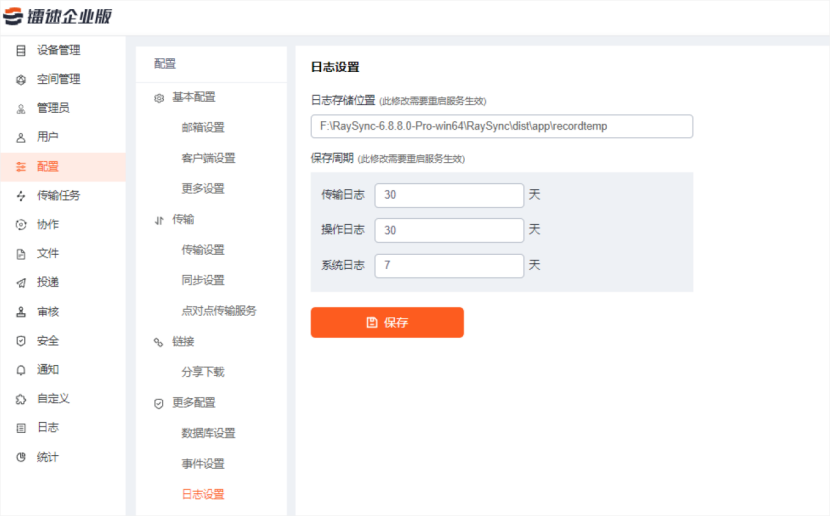Open the 日志 page from sidebar
The height and width of the screenshot is (516, 830).
click(47, 428)
